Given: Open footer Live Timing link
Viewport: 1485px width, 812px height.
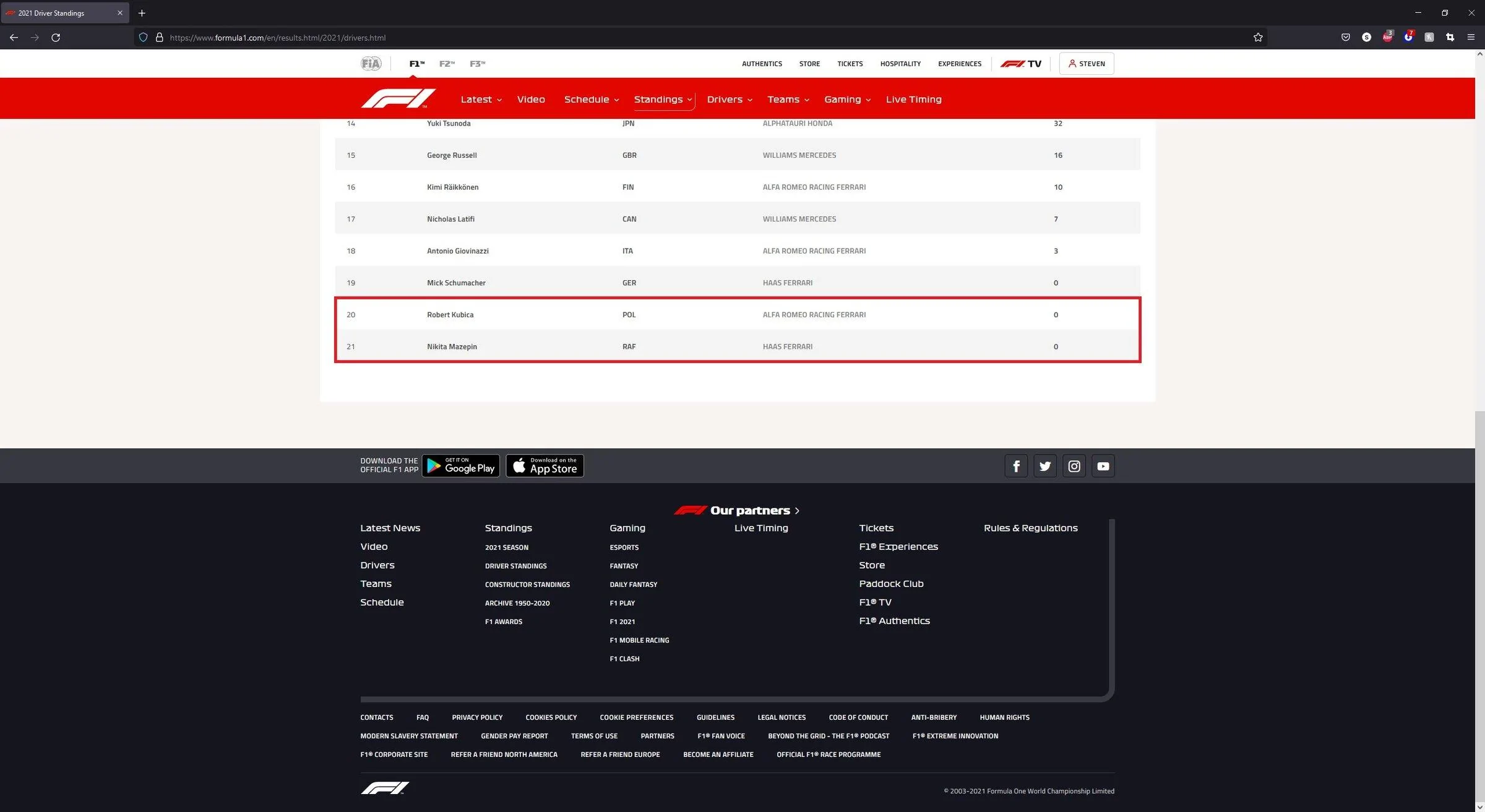Looking at the screenshot, I should [x=761, y=528].
